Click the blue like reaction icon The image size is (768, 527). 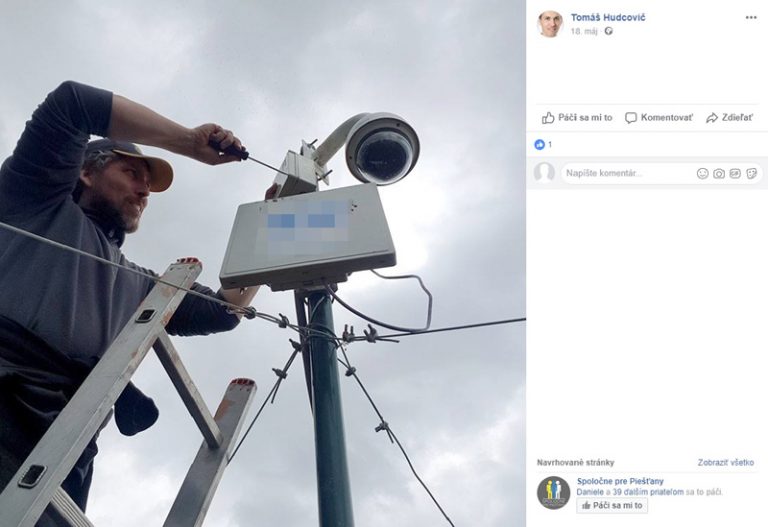tap(539, 144)
